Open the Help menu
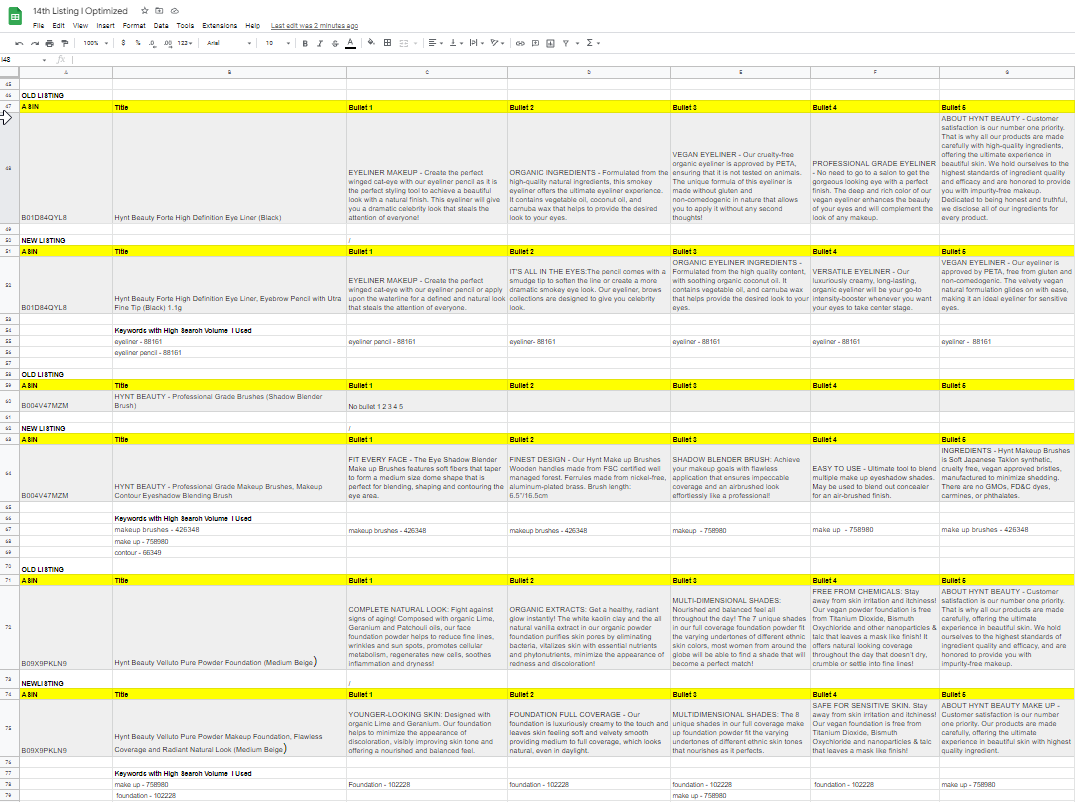The width and height of the screenshot is (1075, 802). (x=252, y=25)
